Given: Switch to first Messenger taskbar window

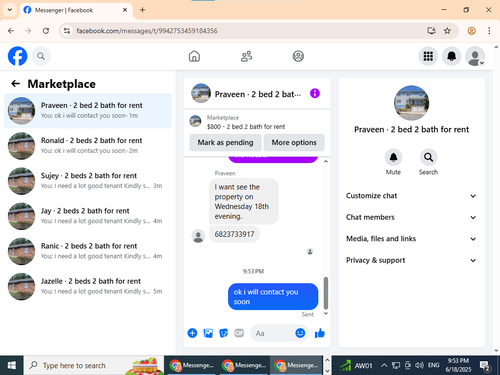Looking at the screenshot, I should click(x=192, y=365).
